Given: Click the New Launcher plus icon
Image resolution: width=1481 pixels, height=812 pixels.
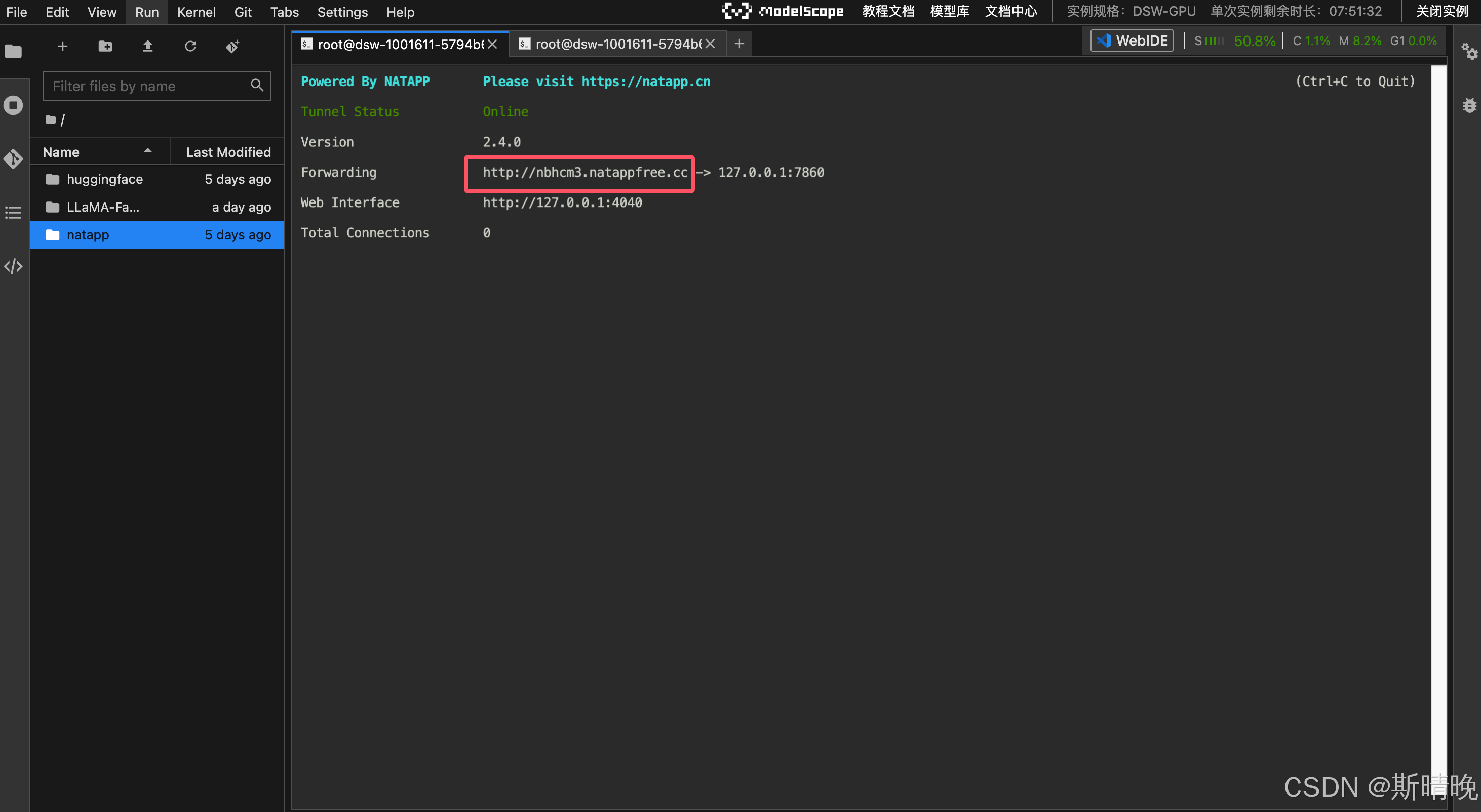Looking at the screenshot, I should tap(63, 46).
